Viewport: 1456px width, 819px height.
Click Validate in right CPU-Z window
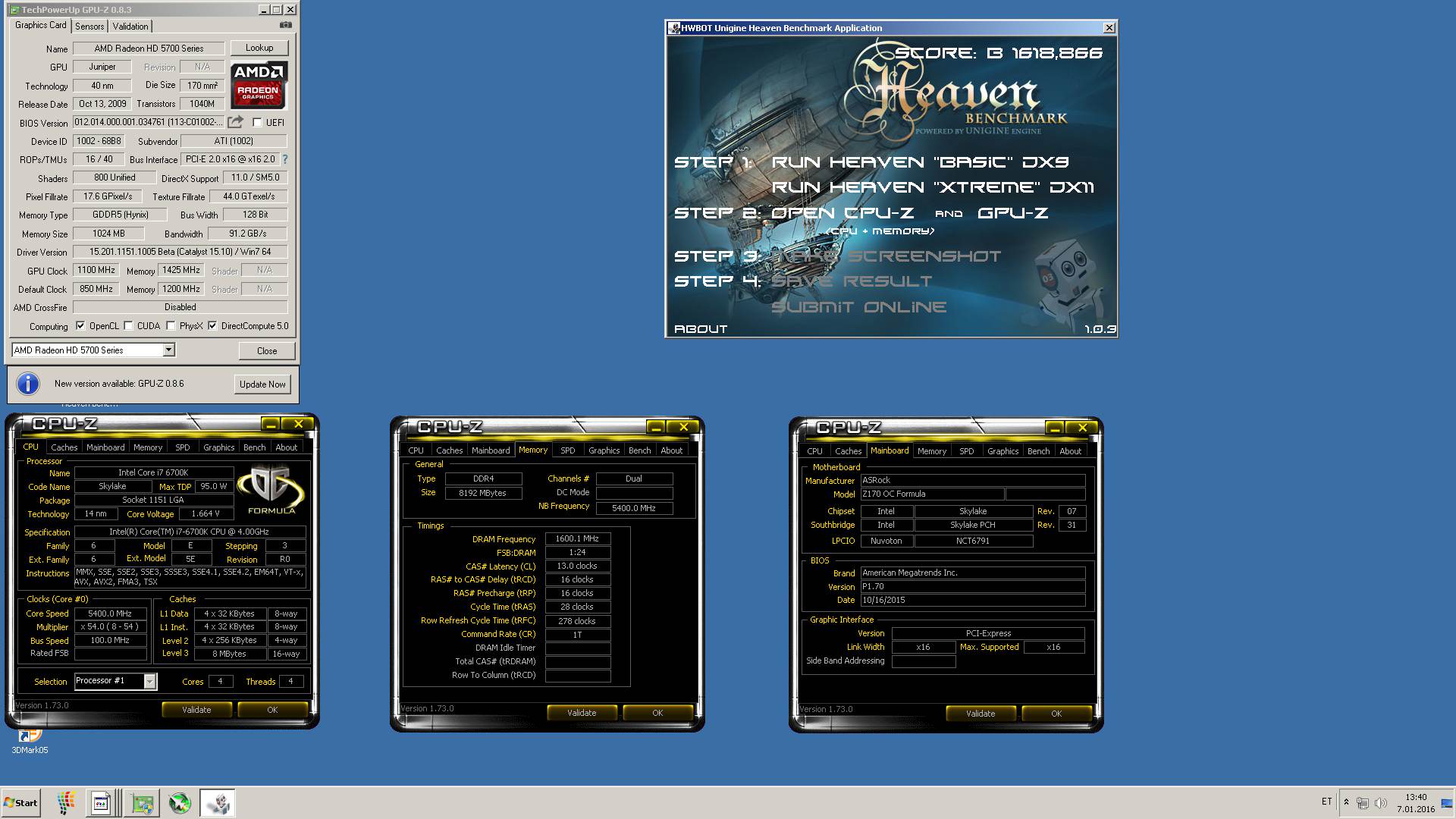tap(981, 714)
